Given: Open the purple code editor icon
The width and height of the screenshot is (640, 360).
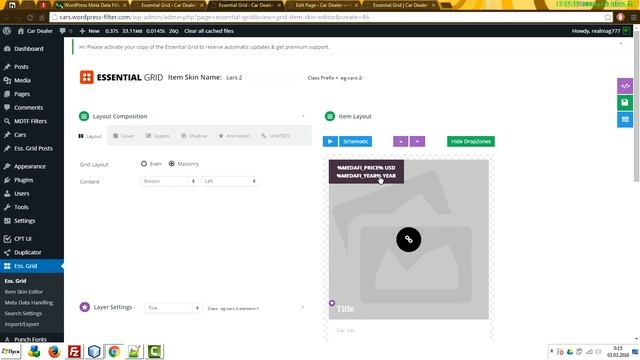Looking at the screenshot, I should (624, 86).
